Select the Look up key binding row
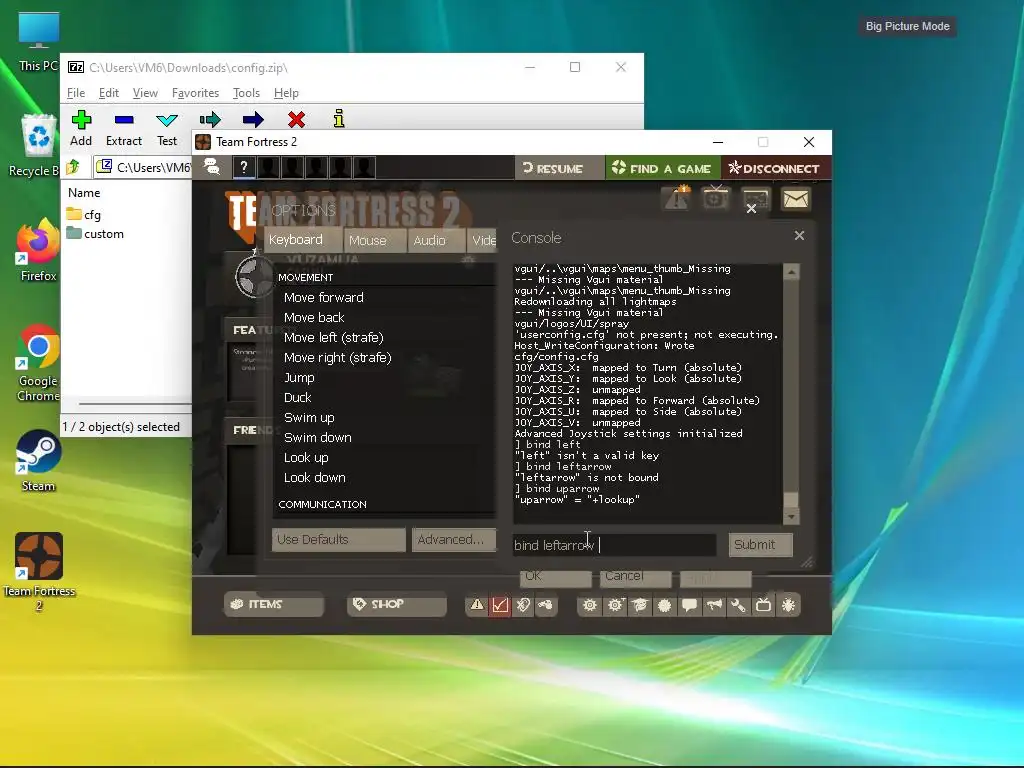1024x768 pixels. [x=384, y=458]
